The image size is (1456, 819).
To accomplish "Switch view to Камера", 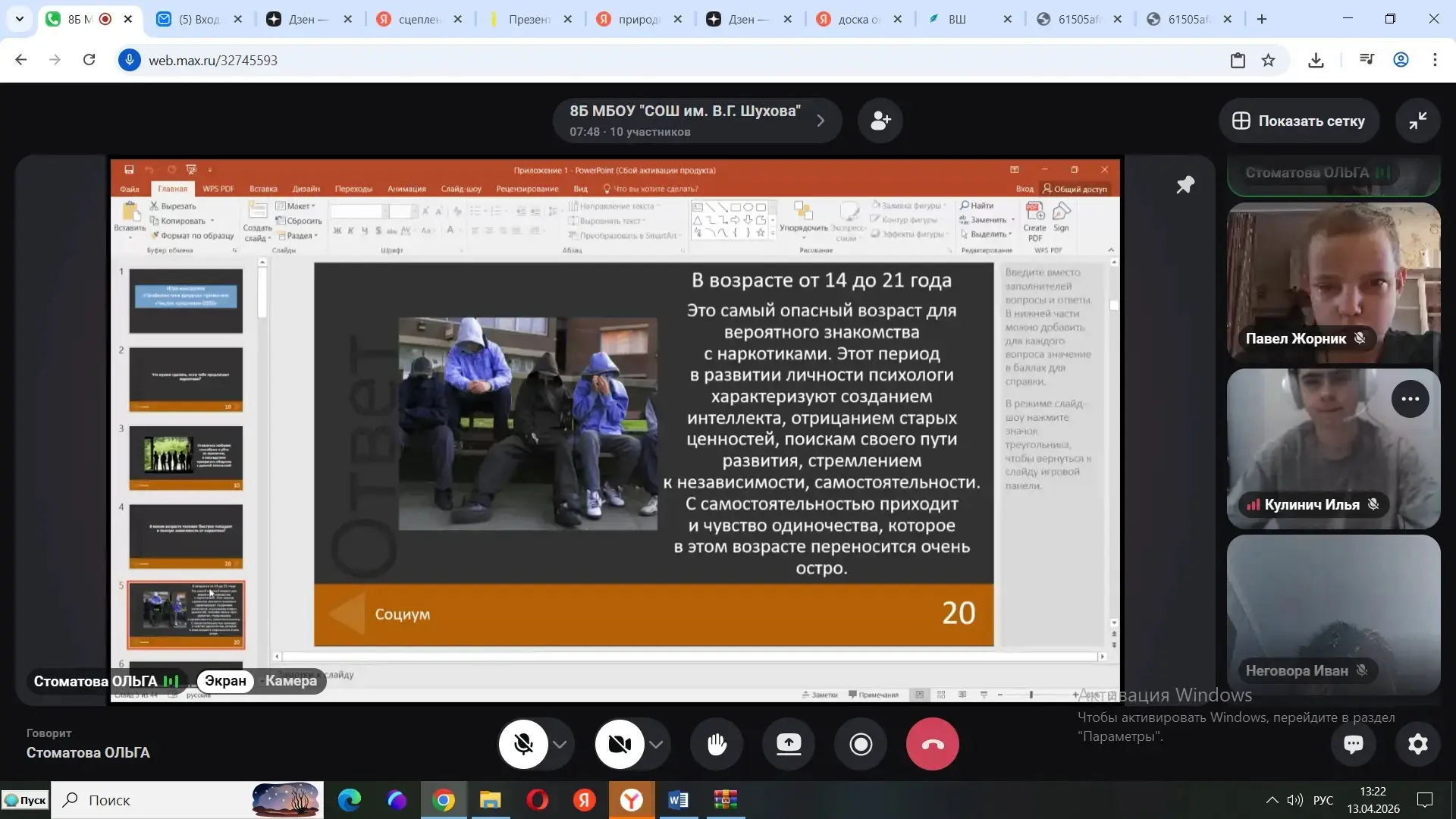I will [x=291, y=680].
